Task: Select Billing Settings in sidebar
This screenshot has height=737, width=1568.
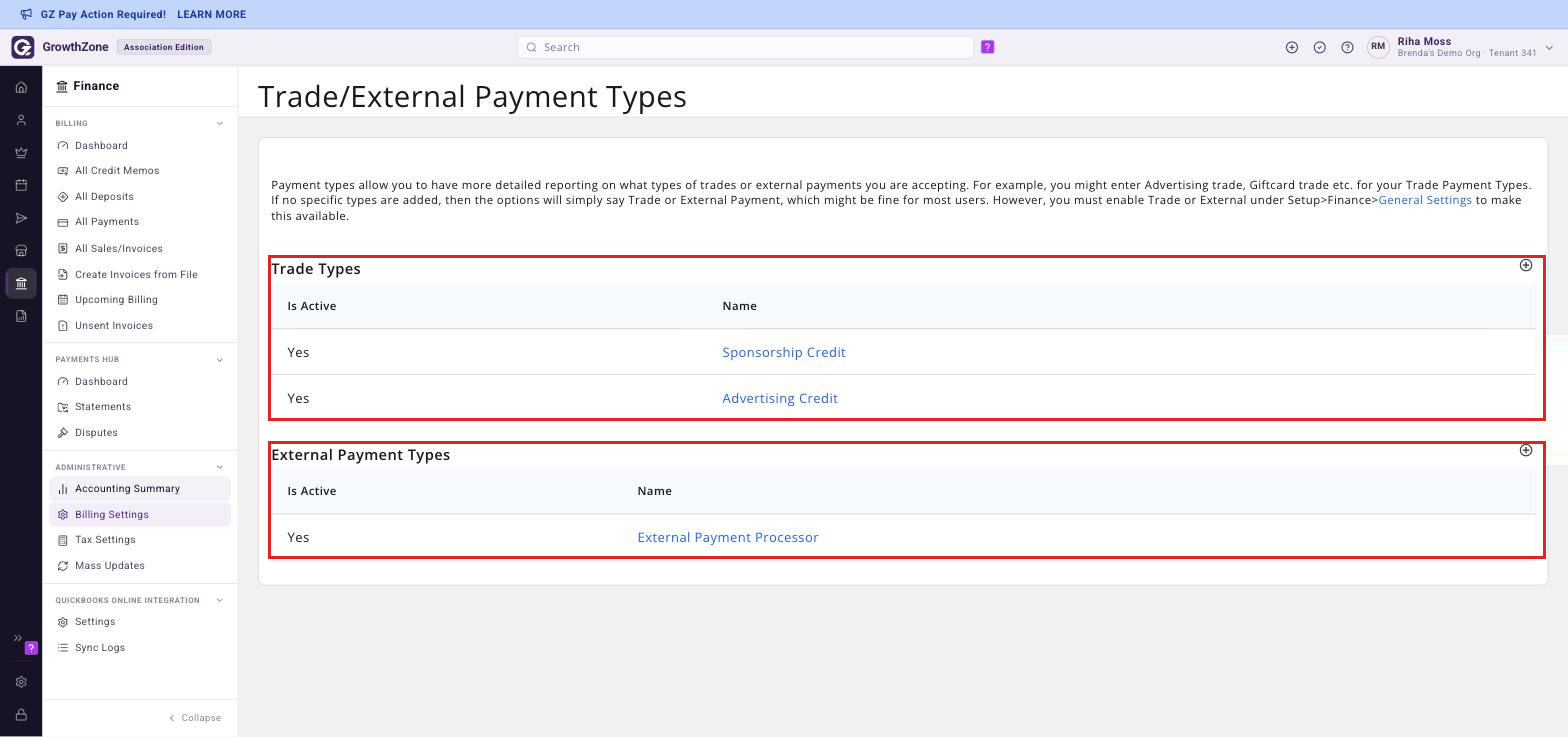Action: [140, 515]
